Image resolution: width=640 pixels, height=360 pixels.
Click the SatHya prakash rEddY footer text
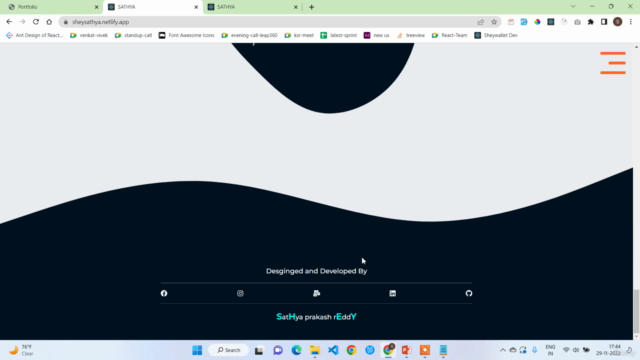(316, 317)
